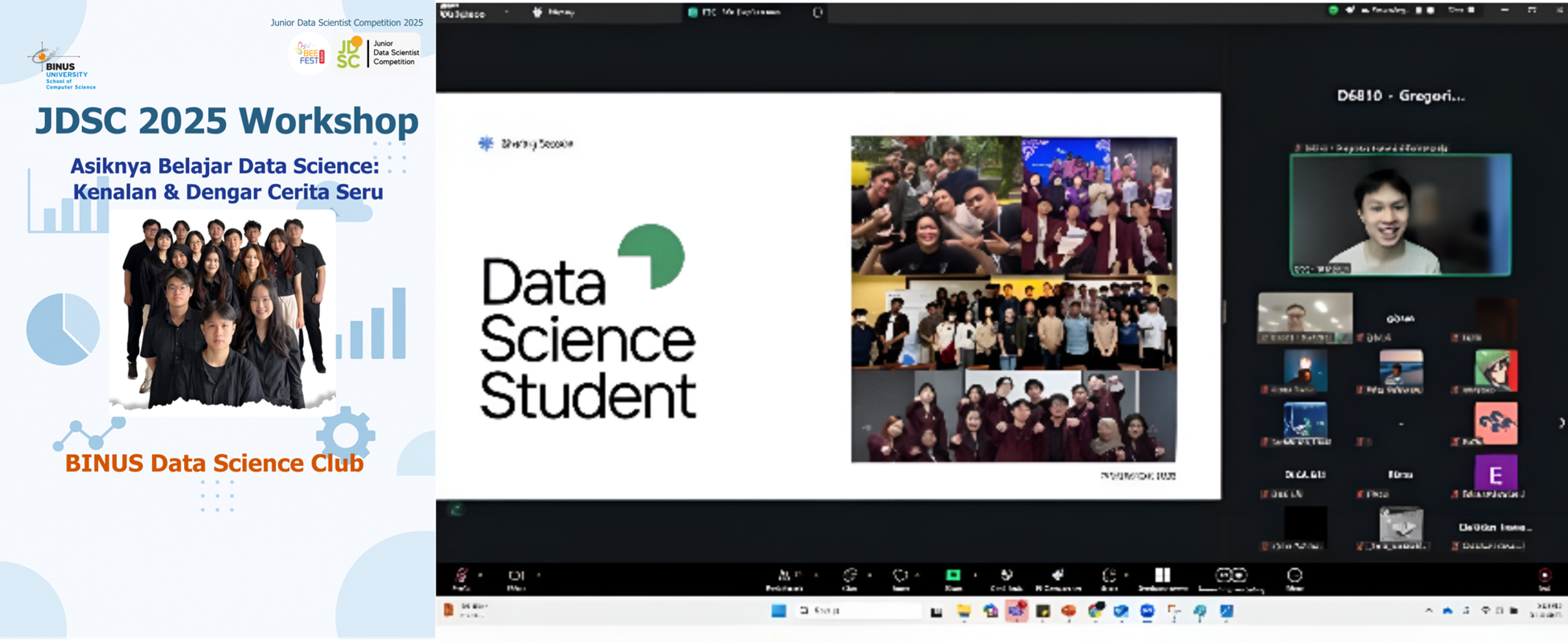Toggle the captions button in meeting toolbar
This screenshot has width=1568, height=642.
[x=1230, y=575]
